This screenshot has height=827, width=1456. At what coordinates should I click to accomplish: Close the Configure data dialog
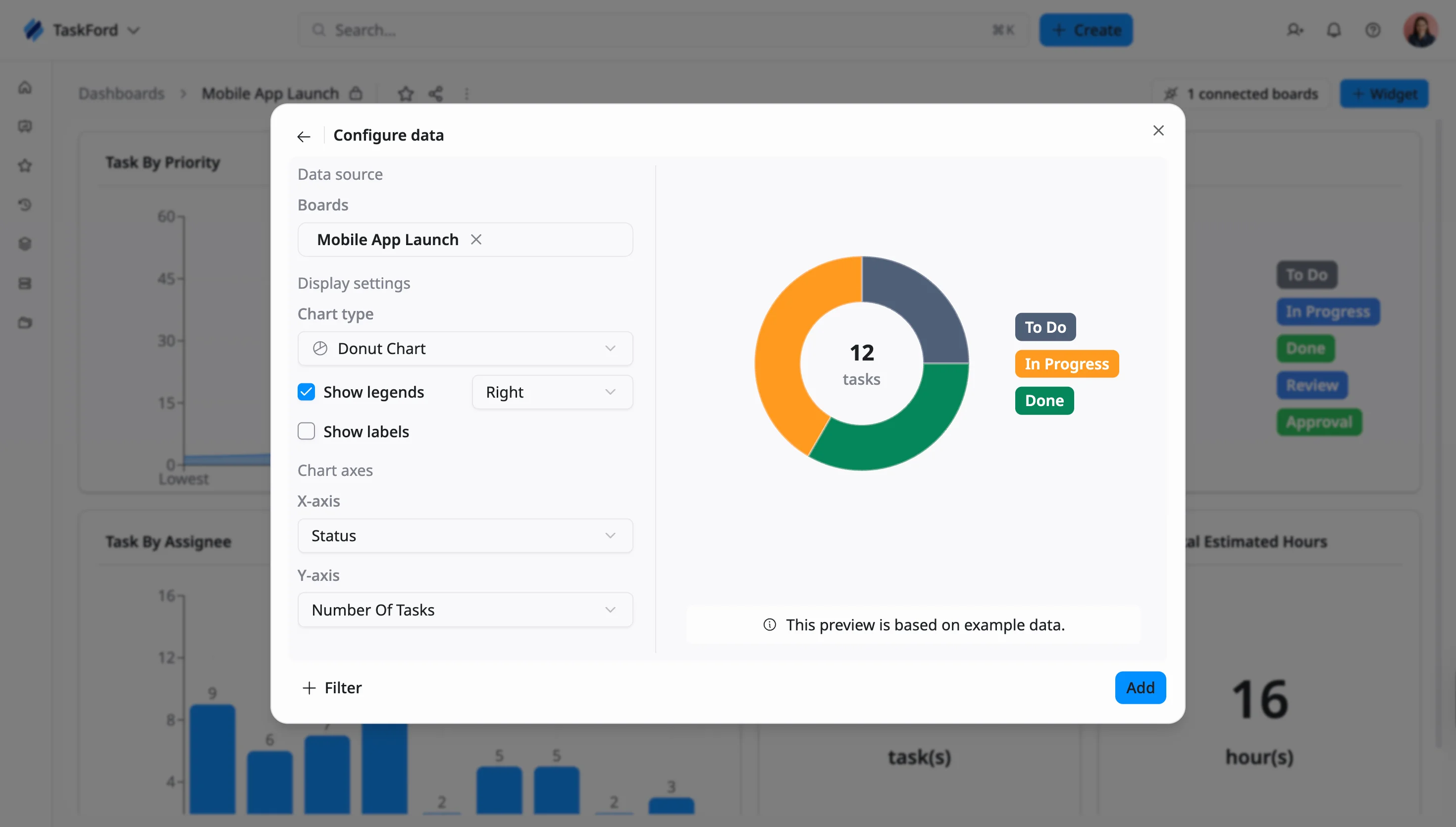[x=1158, y=131]
